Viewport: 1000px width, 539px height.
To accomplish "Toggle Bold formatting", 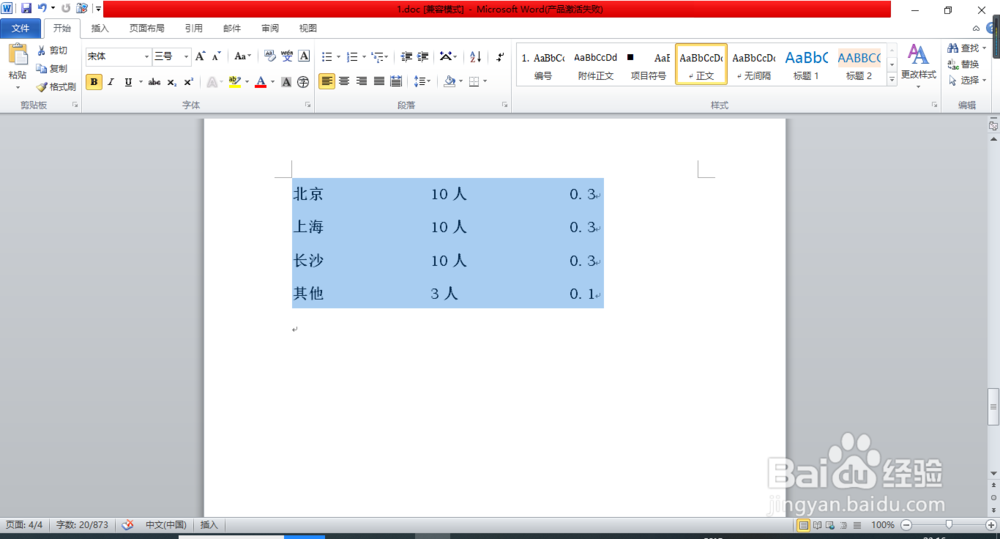I will coord(94,82).
